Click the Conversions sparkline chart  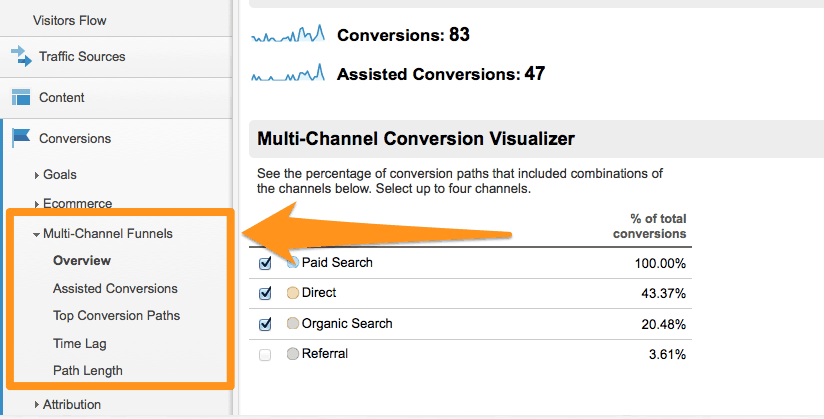288,34
